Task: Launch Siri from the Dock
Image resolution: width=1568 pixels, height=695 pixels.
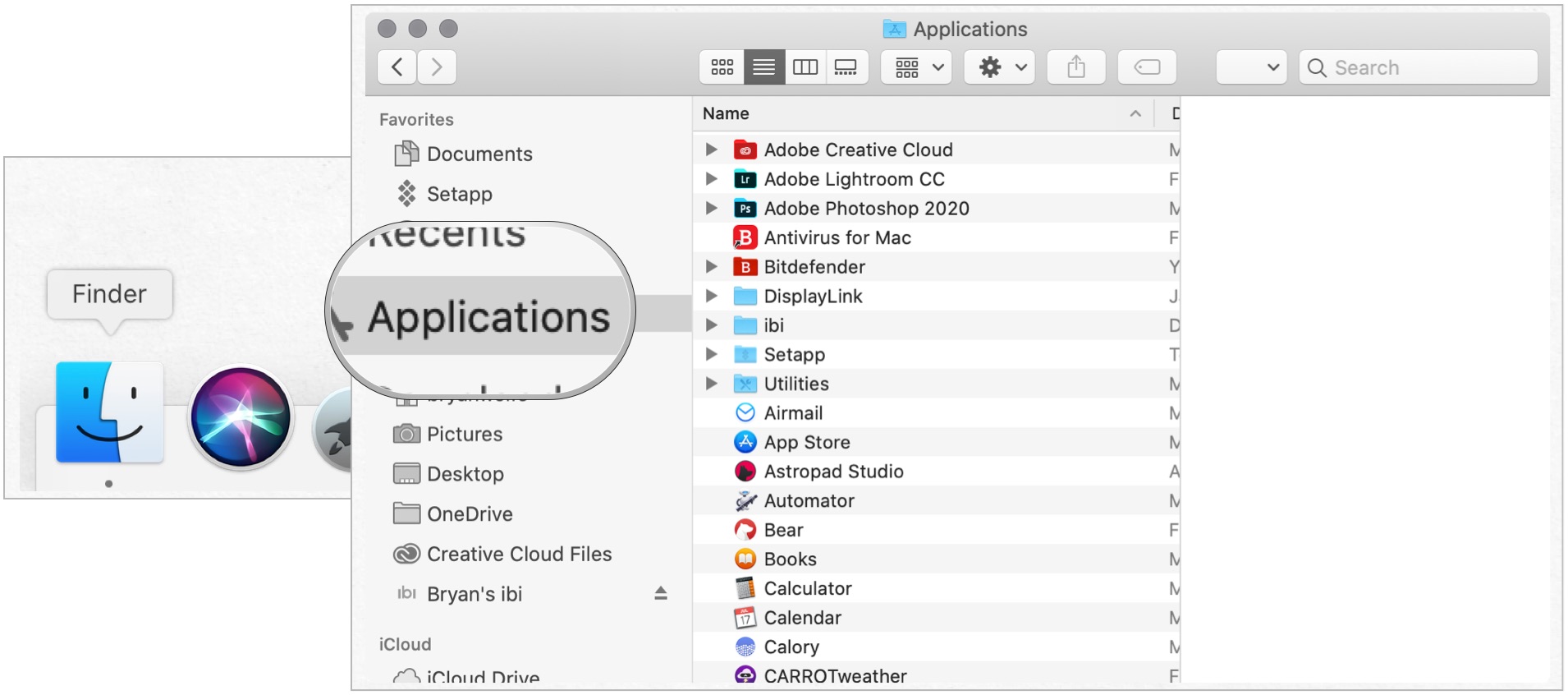Action: [241, 417]
